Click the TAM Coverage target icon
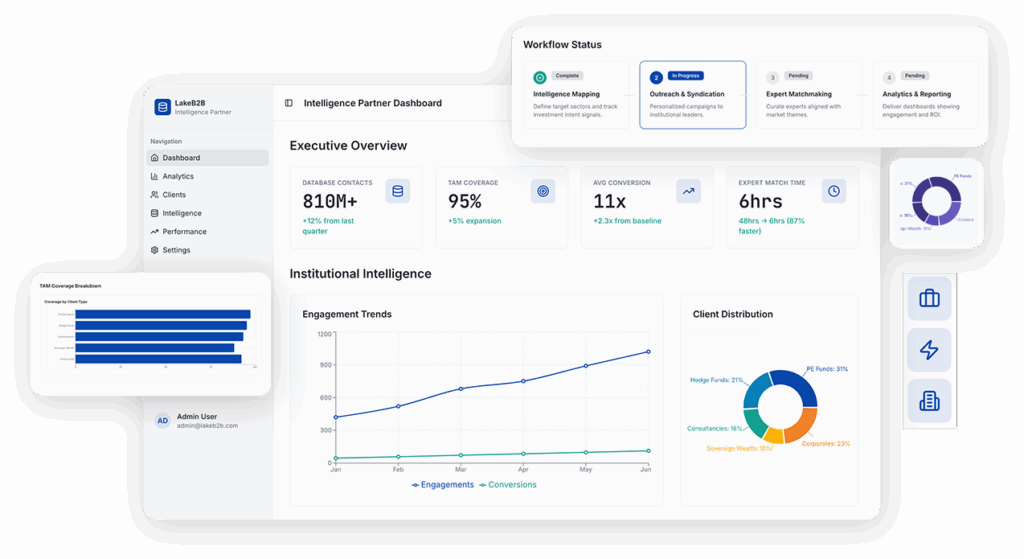The width and height of the screenshot is (1024, 559). [542, 191]
